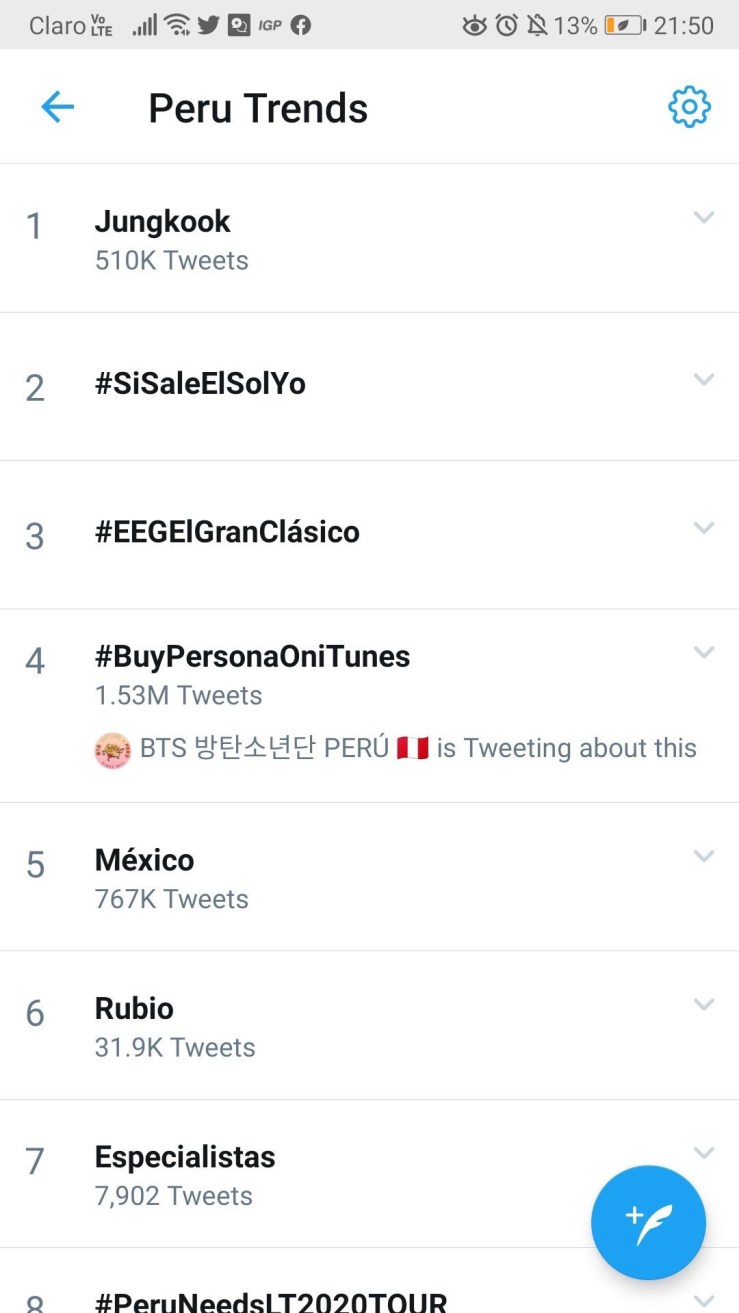Open the Jungkook trending topic
This screenshot has height=1313, width=739.
(x=162, y=221)
